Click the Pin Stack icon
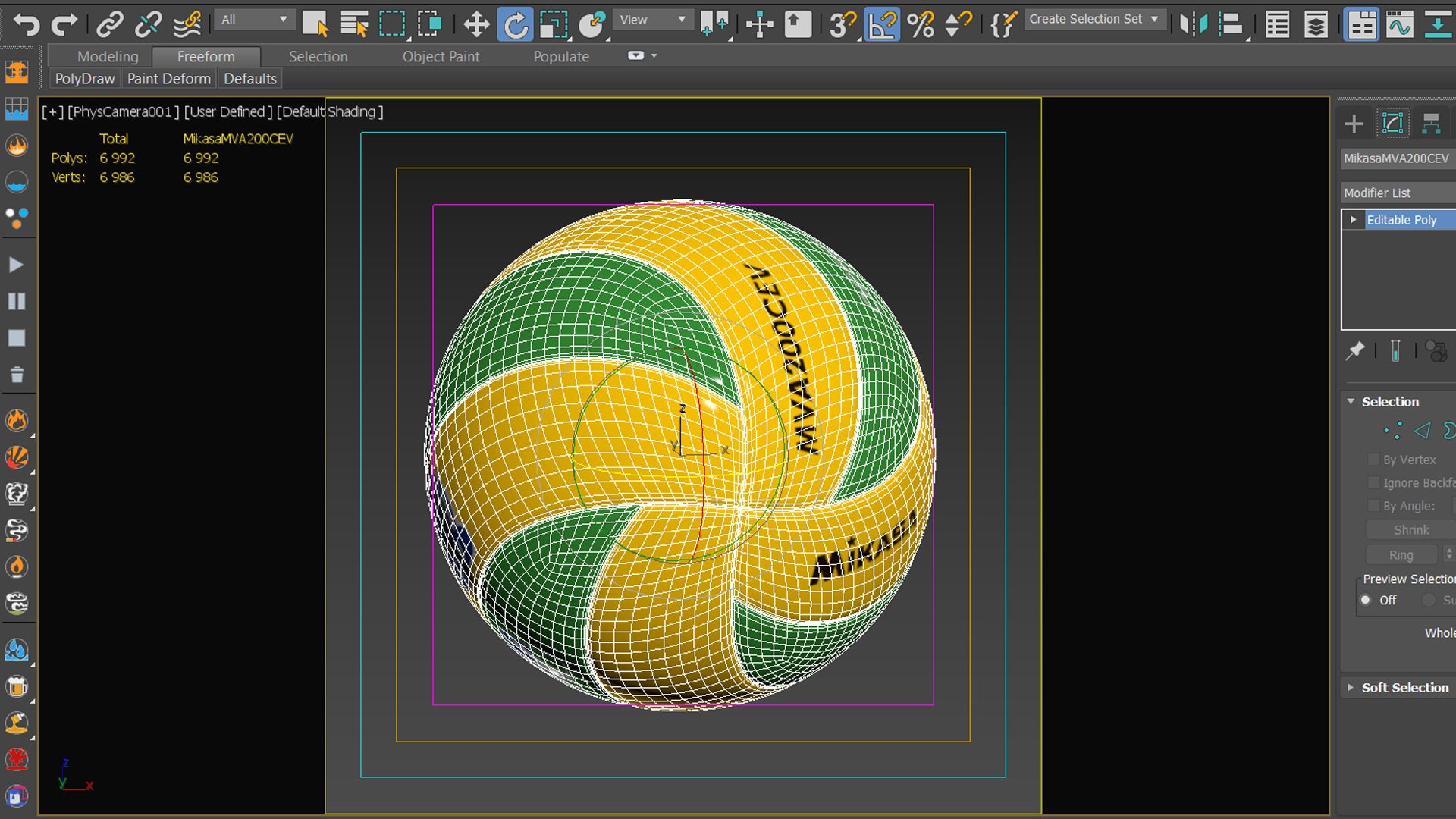 1354,351
